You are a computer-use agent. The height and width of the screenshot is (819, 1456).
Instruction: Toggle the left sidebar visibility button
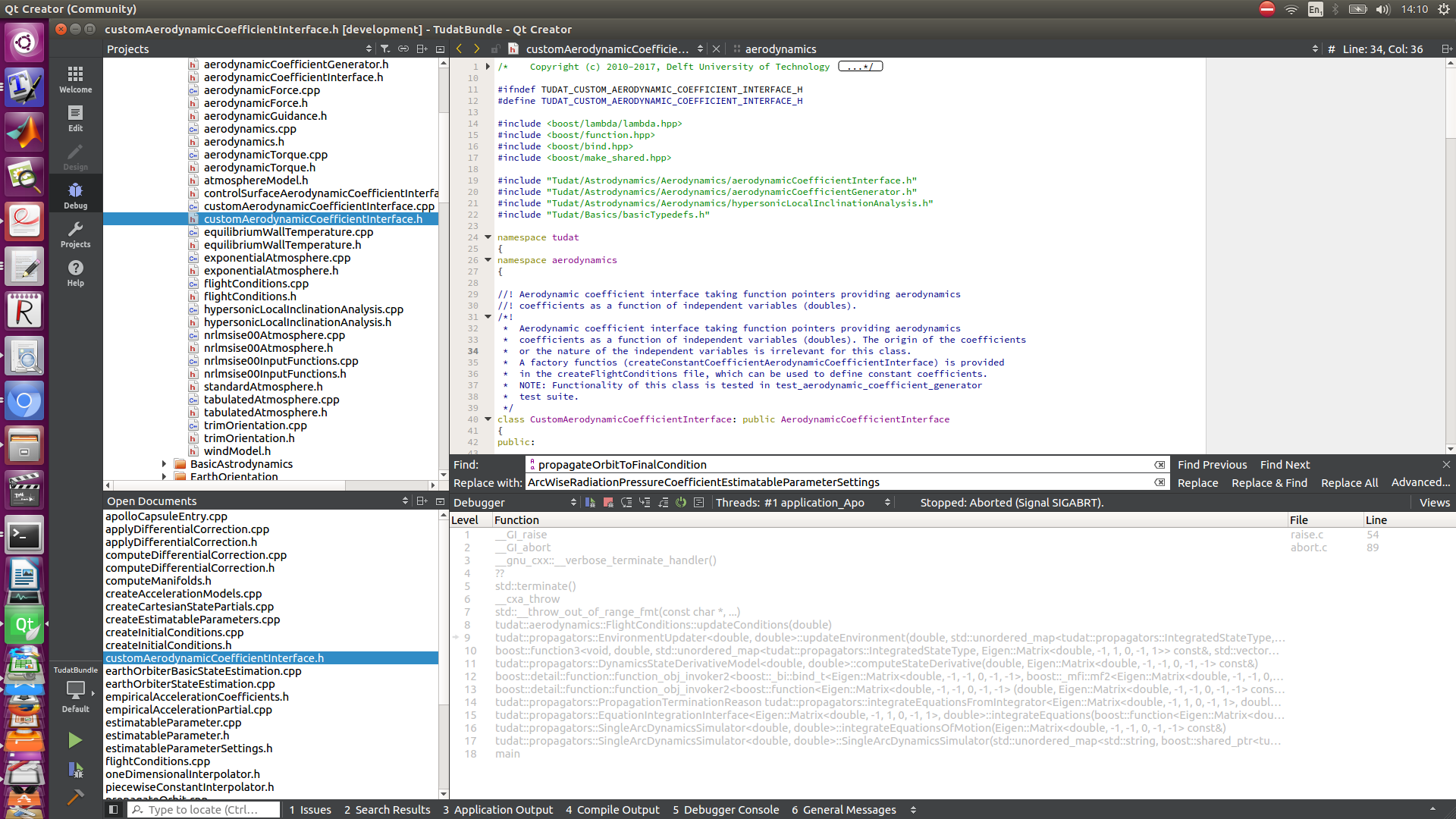click(113, 809)
